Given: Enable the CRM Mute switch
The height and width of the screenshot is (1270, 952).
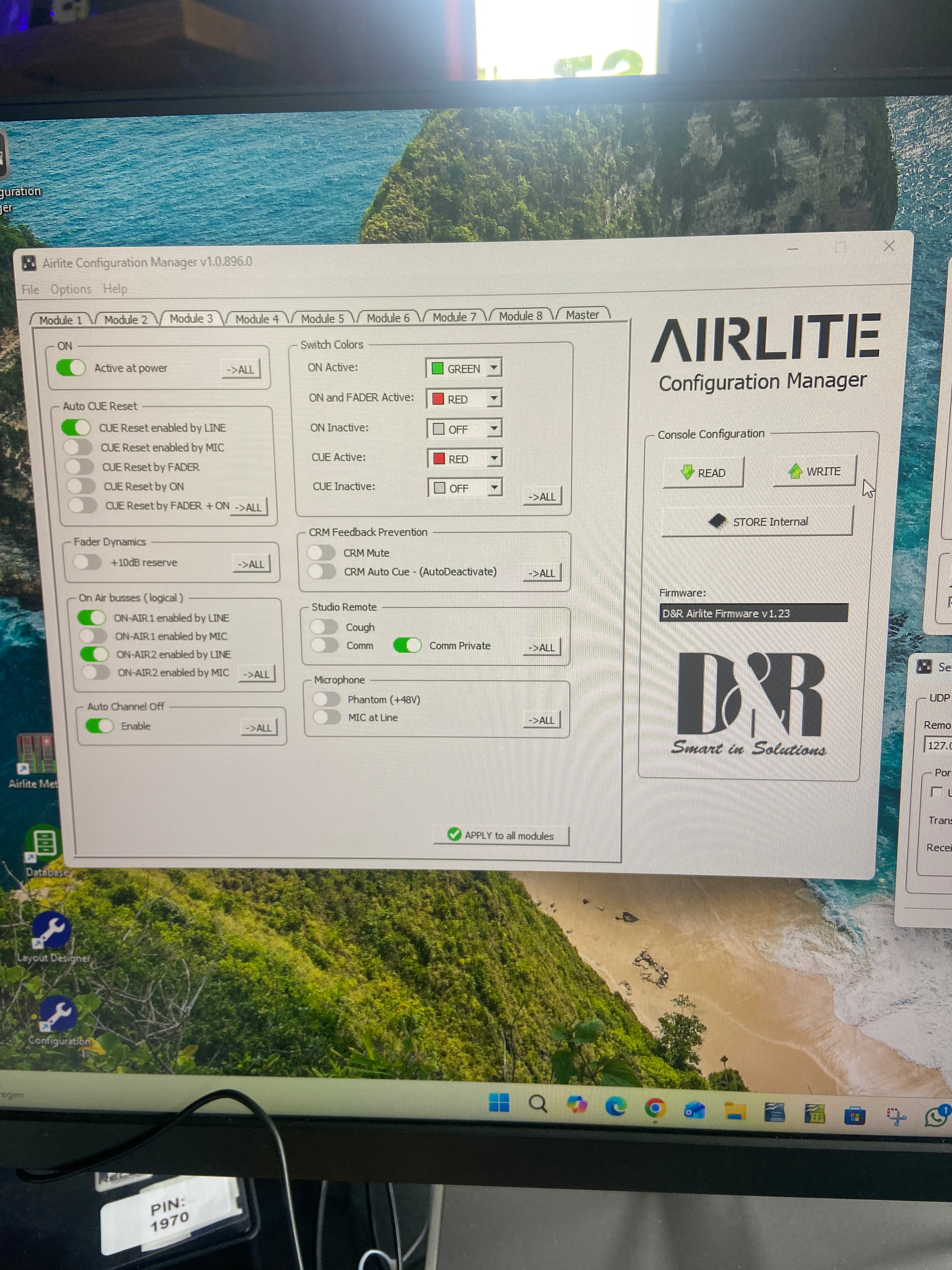Looking at the screenshot, I should [x=321, y=552].
